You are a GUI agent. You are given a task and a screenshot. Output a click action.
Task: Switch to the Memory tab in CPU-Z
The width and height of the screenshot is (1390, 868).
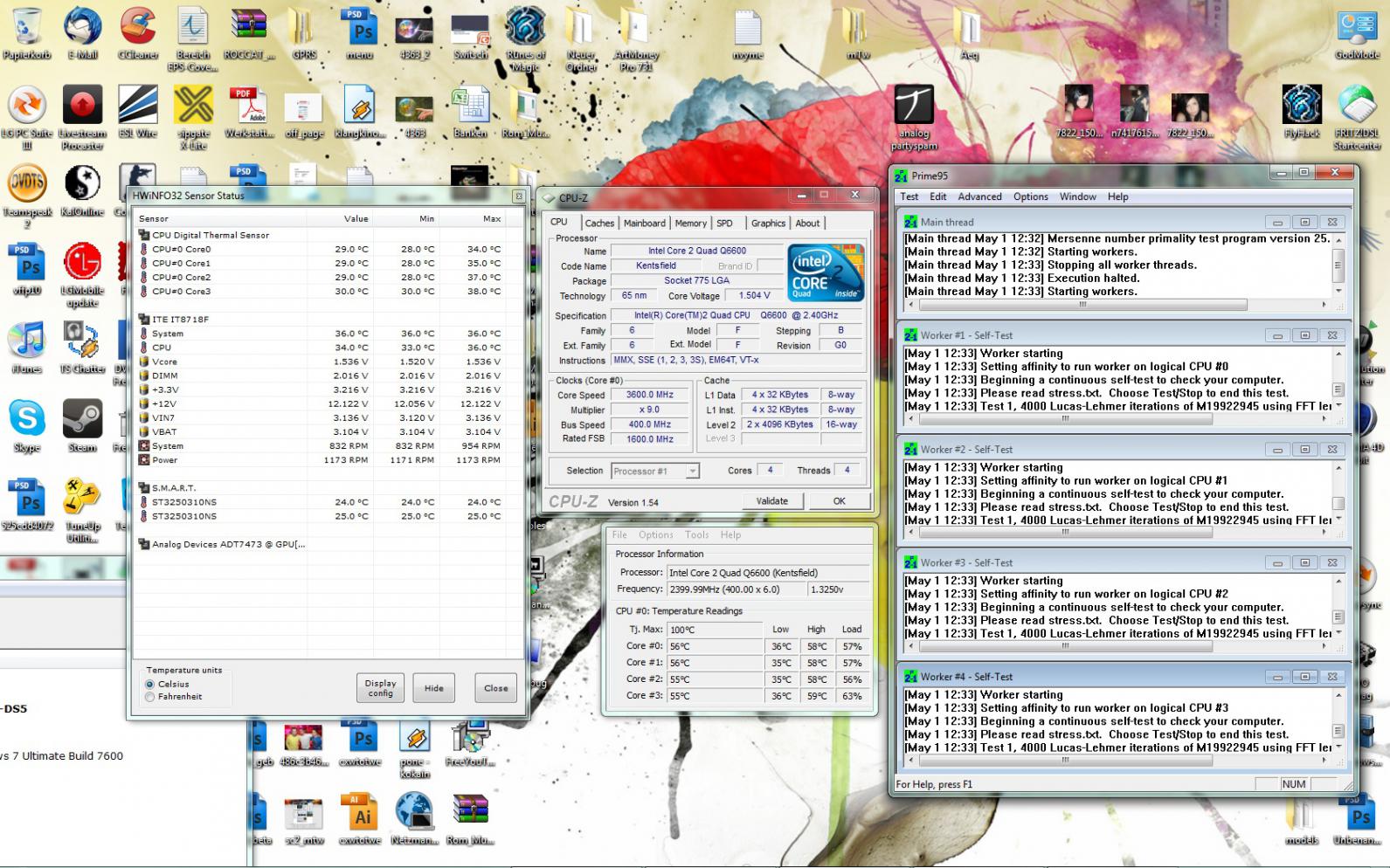(x=690, y=223)
